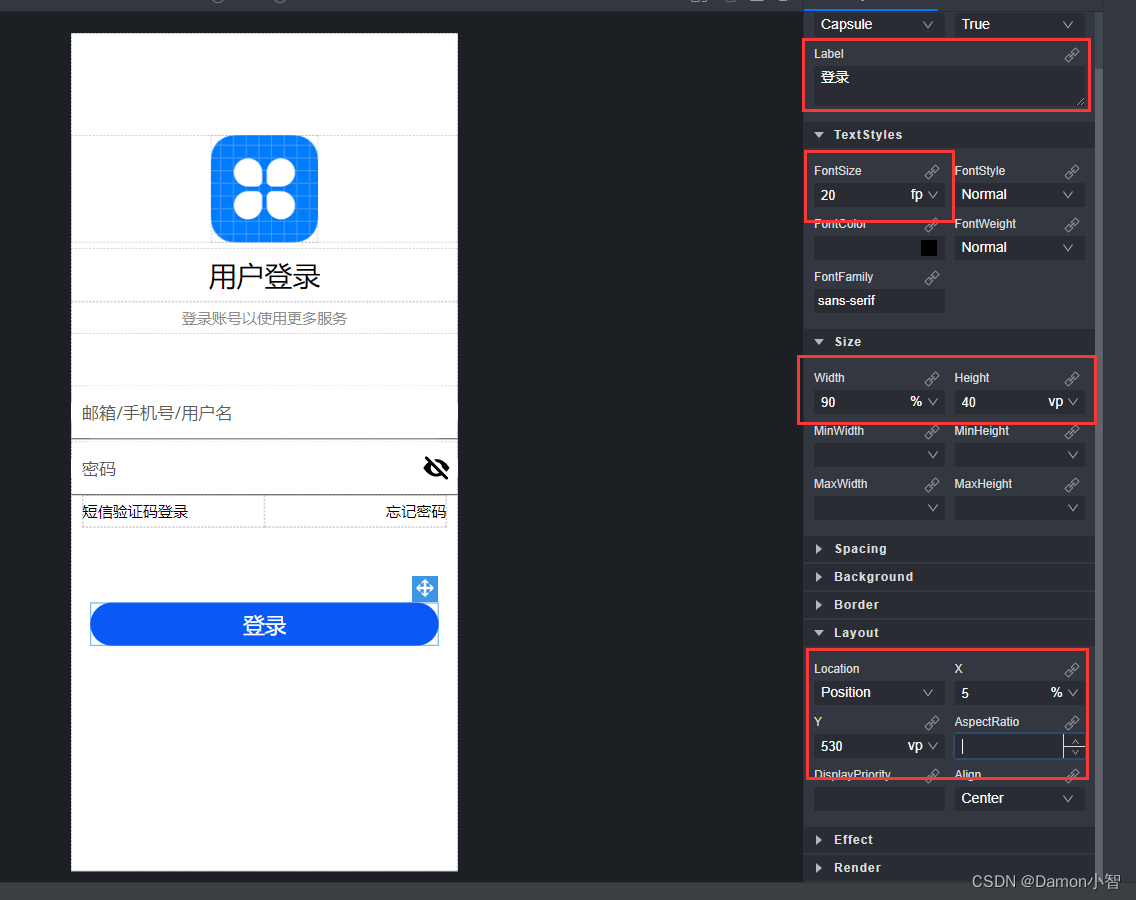Click the DisplayPriority input field
Image resolution: width=1136 pixels, height=900 pixels.
tap(879, 799)
